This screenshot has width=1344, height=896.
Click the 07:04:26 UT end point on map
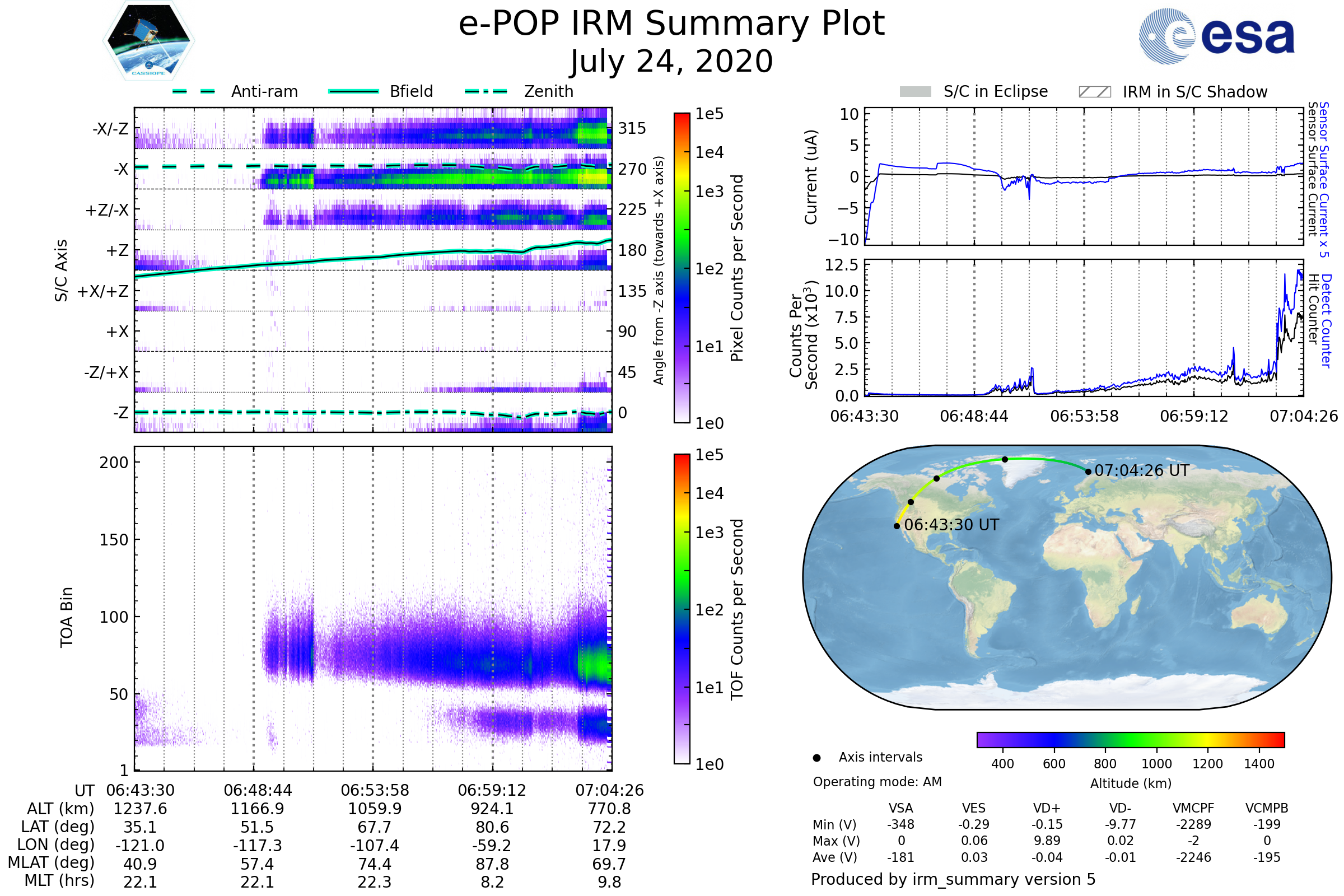coord(1088,472)
